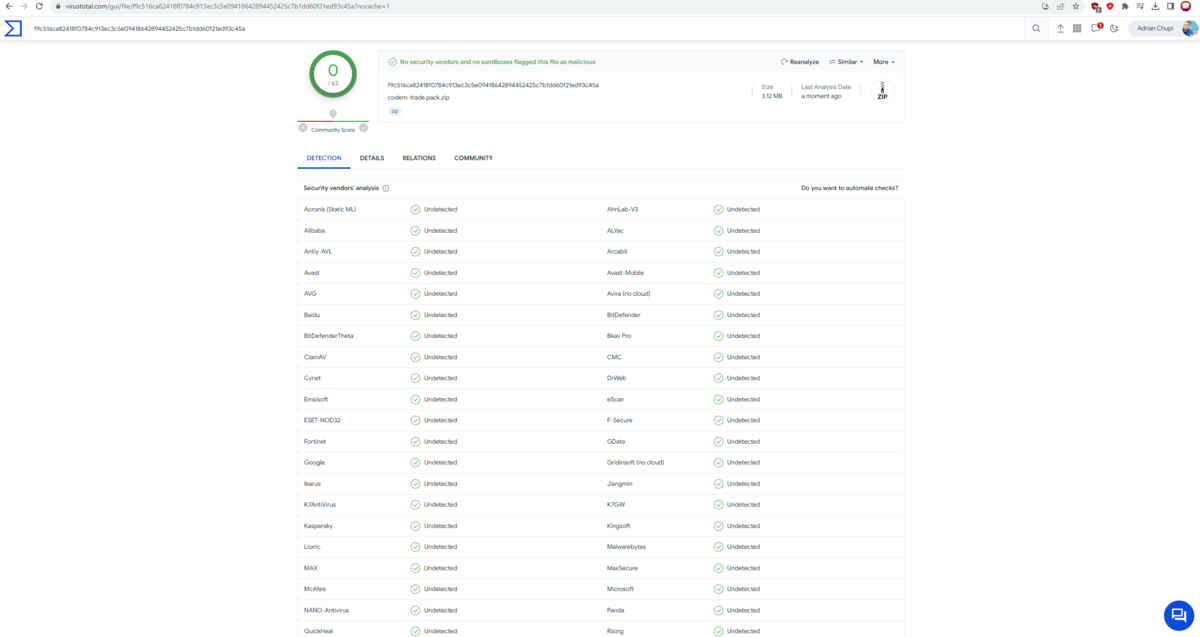Click the no-vendors-flagged green banner text
The width and height of the screenshot is (1200, 637).
click(x=498, y=62)
